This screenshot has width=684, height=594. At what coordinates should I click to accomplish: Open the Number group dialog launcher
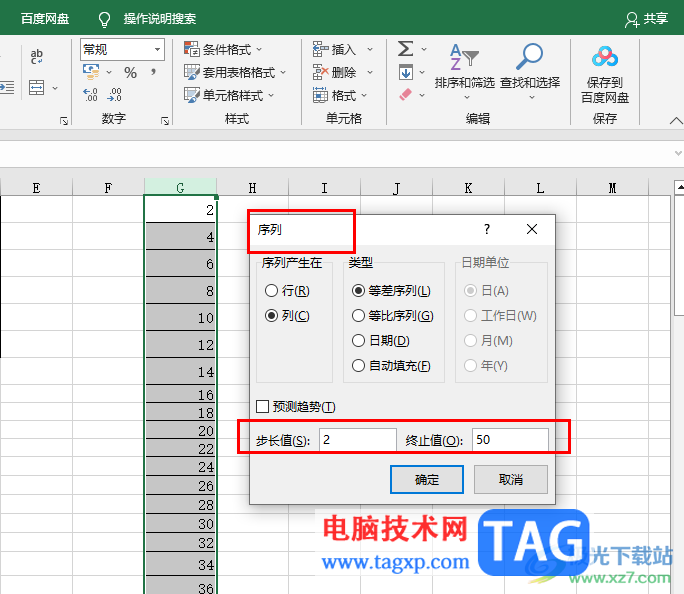(165, 121)
